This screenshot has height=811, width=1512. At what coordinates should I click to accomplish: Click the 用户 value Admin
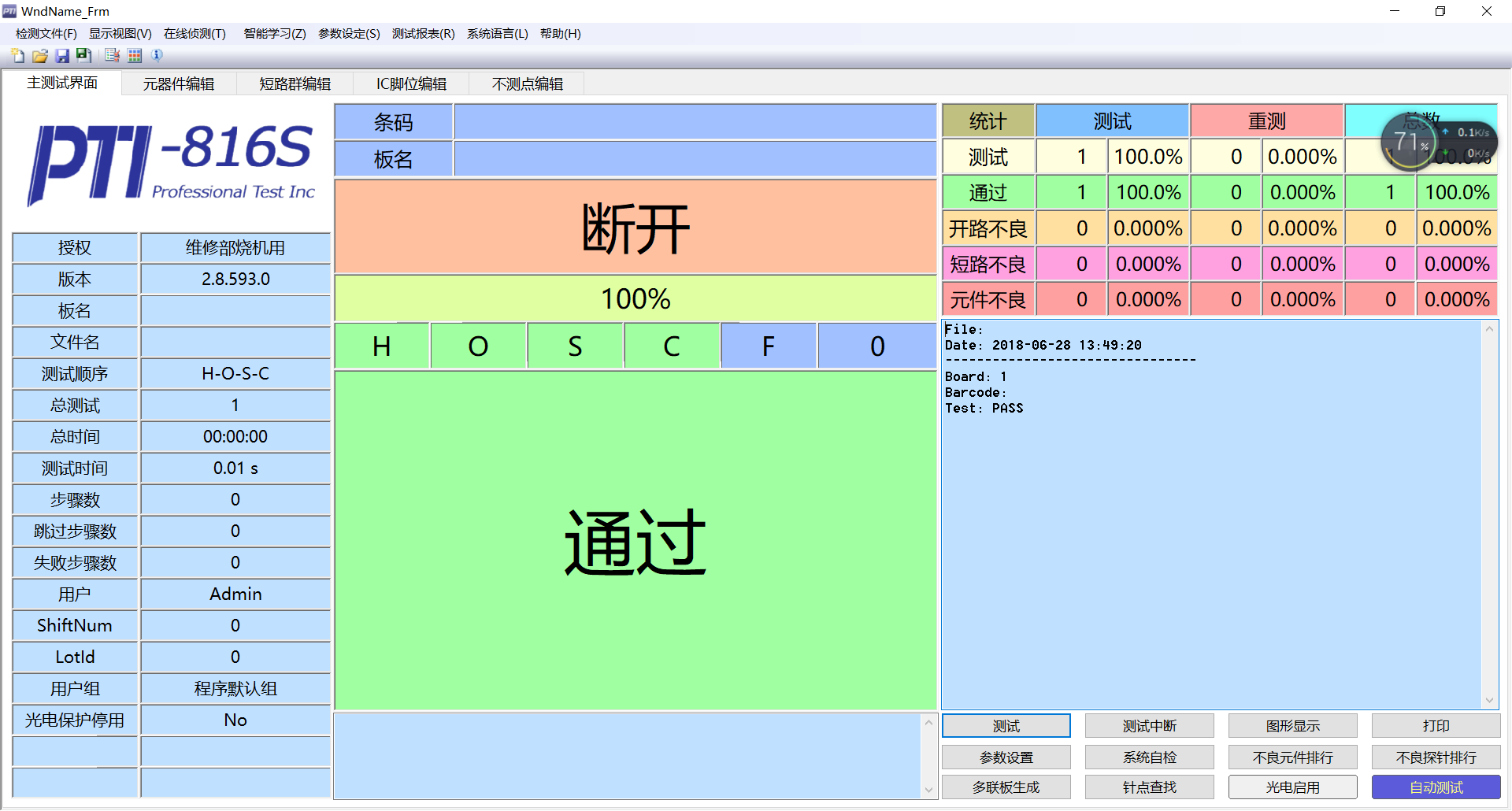(235, 594)
